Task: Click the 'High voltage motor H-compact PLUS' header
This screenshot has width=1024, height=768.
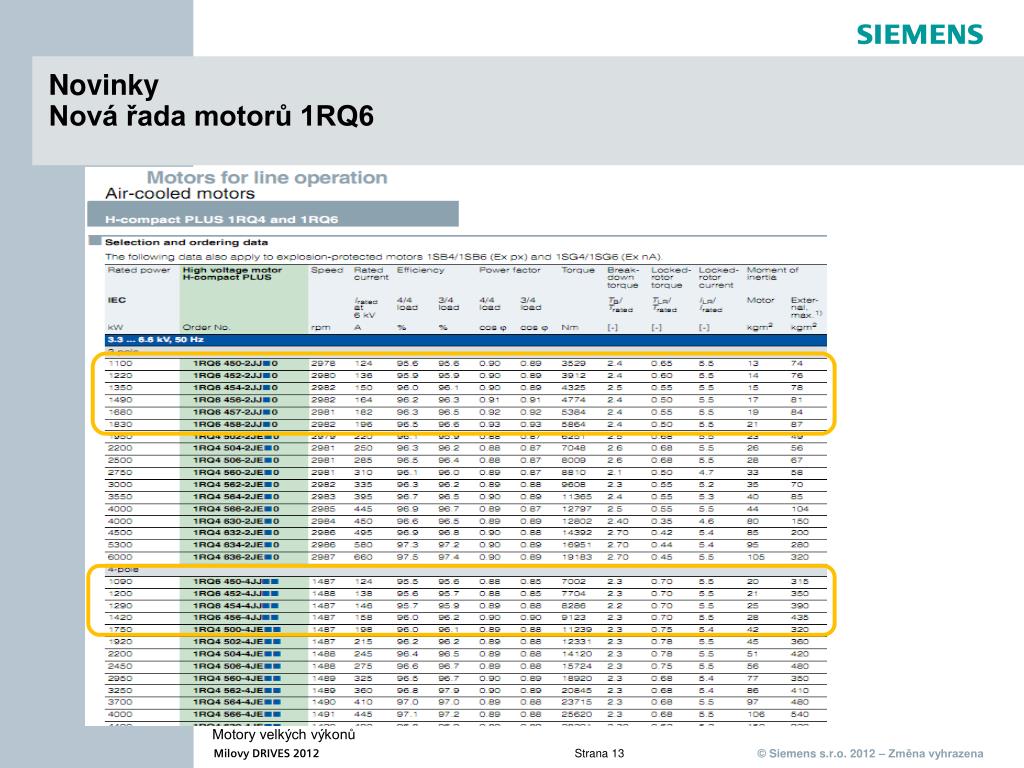Action: 232,274
